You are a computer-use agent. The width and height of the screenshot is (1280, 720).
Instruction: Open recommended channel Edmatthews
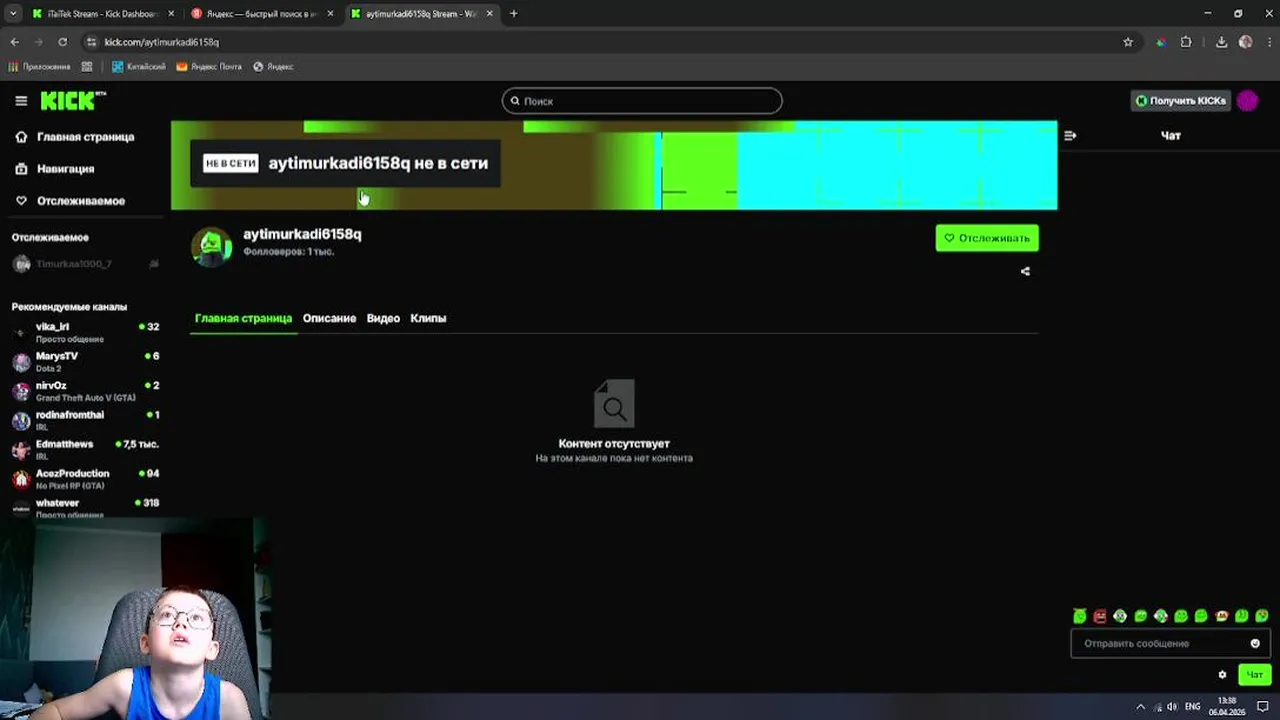[x=85, y=449]
